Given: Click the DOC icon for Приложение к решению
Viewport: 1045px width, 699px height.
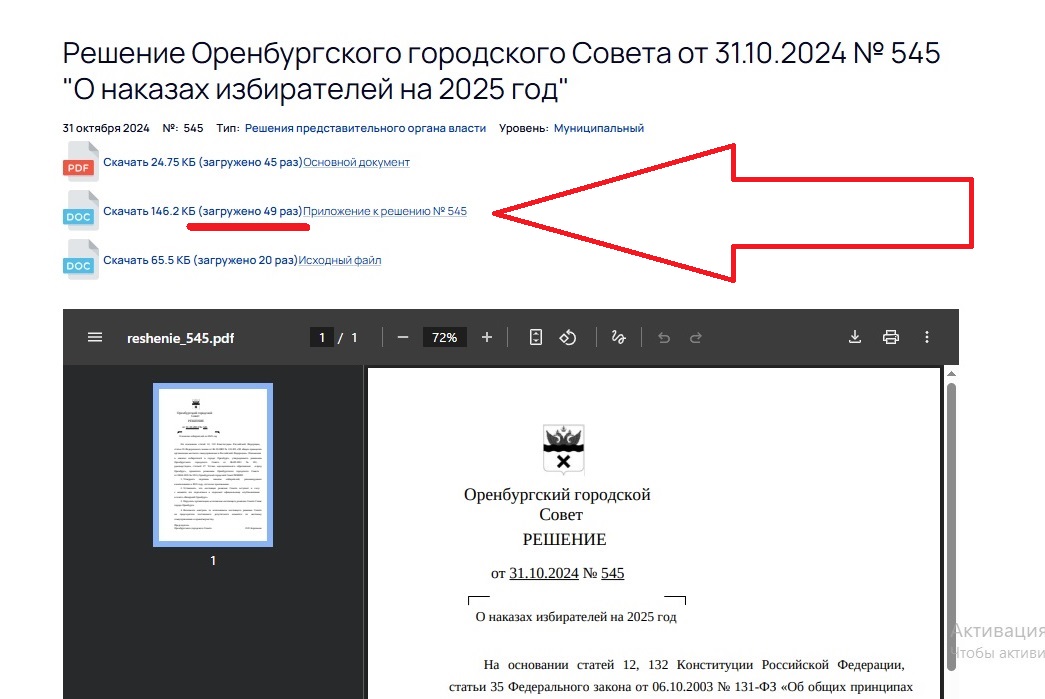Looking at the screenshot, I should tap(80, 212).
